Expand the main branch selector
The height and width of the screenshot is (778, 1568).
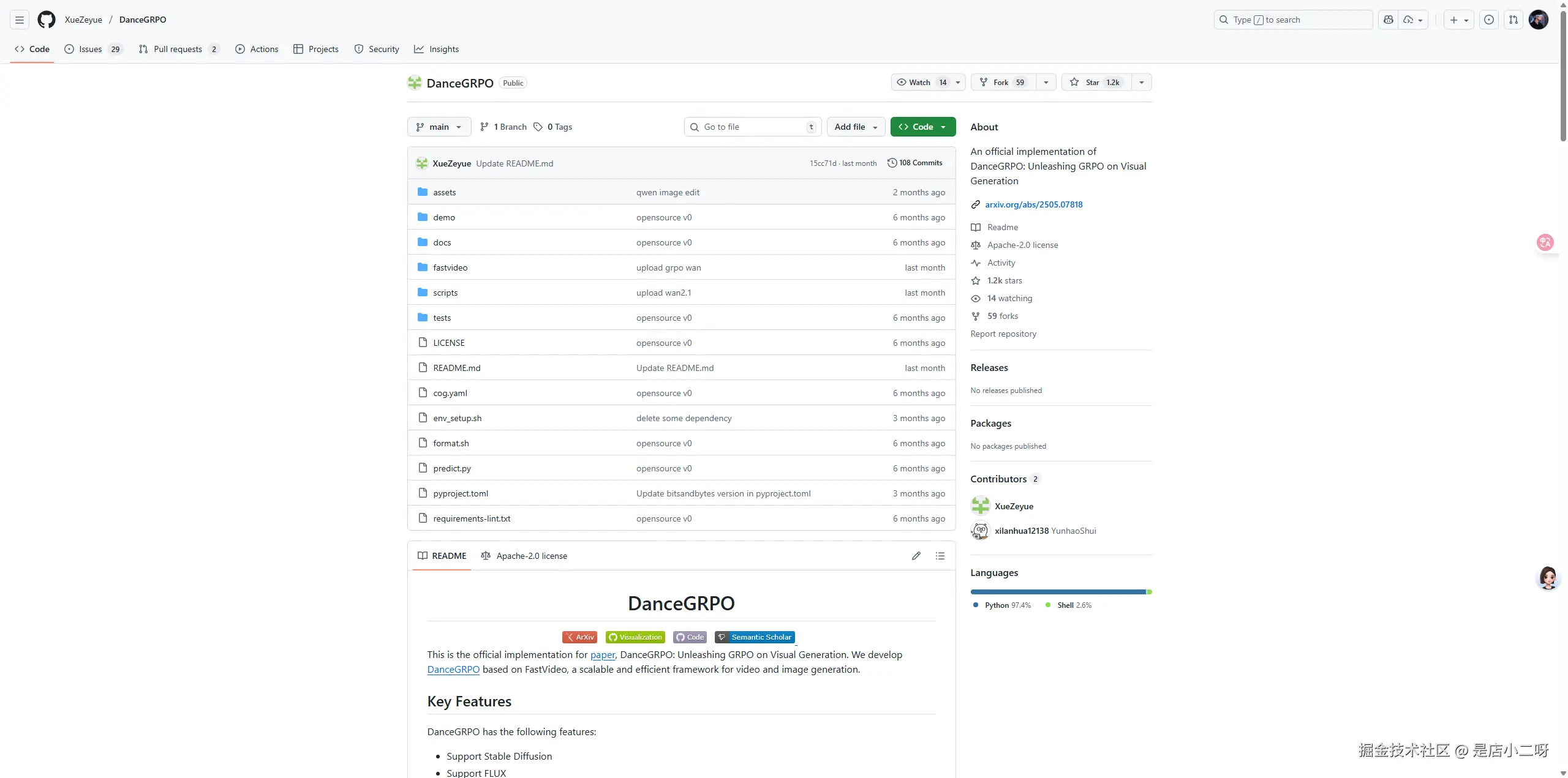439,127
